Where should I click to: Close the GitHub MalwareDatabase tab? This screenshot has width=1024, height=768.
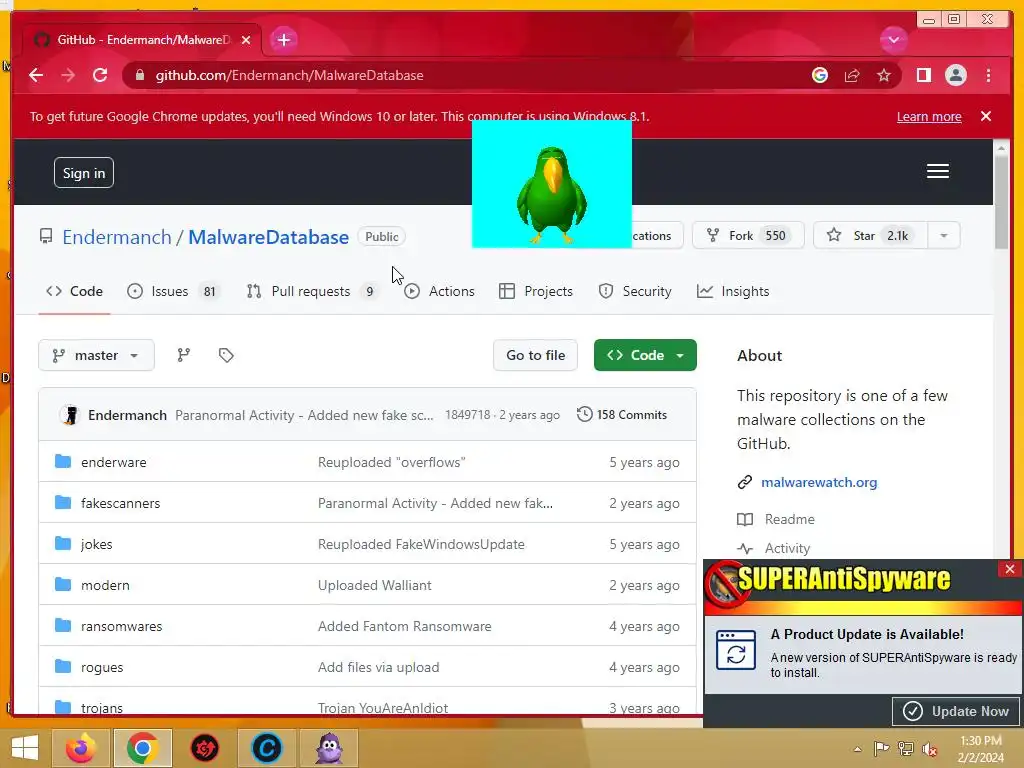(246, 40)
